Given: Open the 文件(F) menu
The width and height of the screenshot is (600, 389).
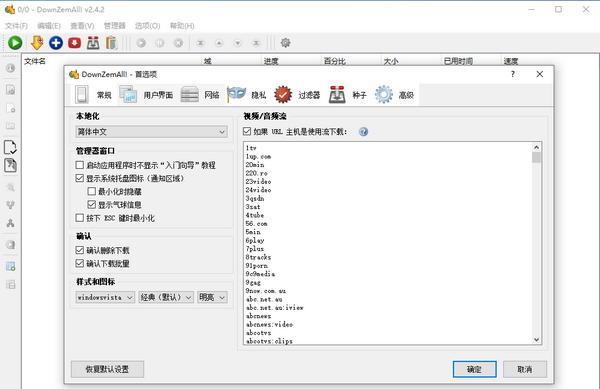Looking at the screenshot, I should tap(16, 26).
